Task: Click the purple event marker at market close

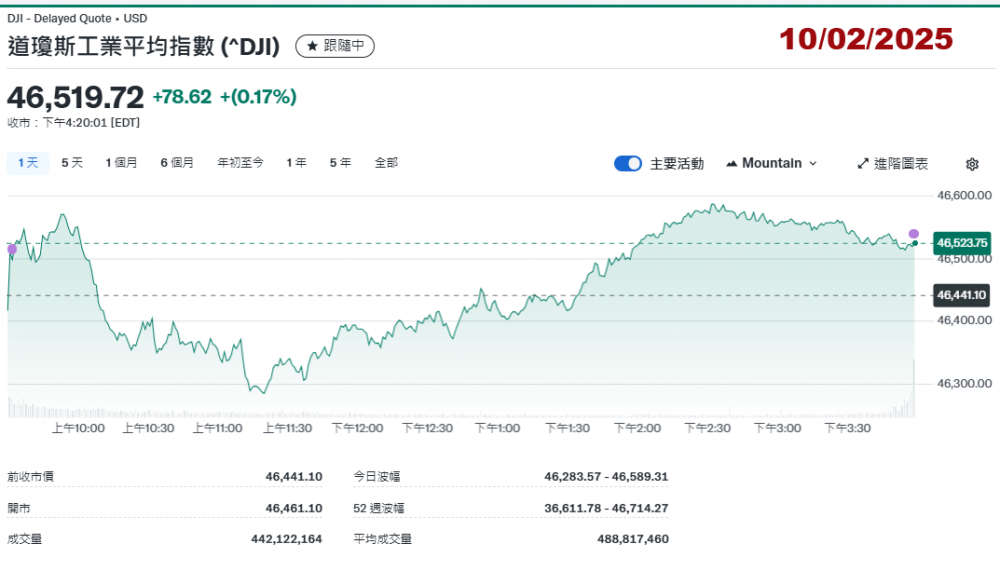Action: click(x=913, y=234)
